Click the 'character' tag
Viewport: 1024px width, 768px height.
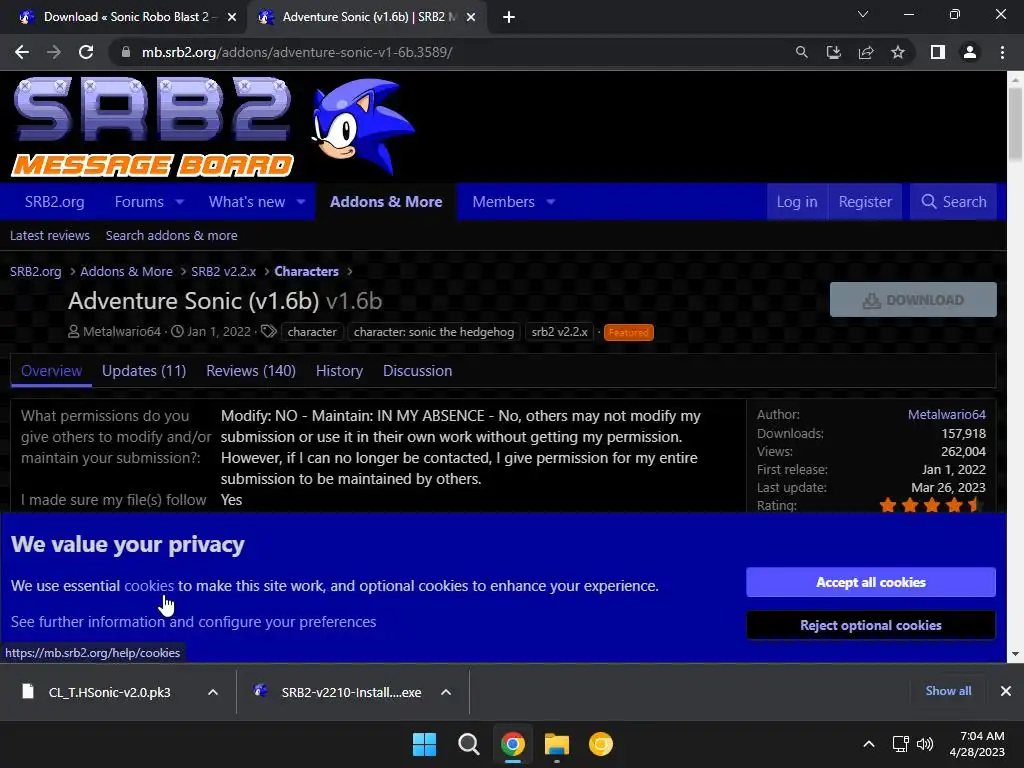click(x=312, y=332)
